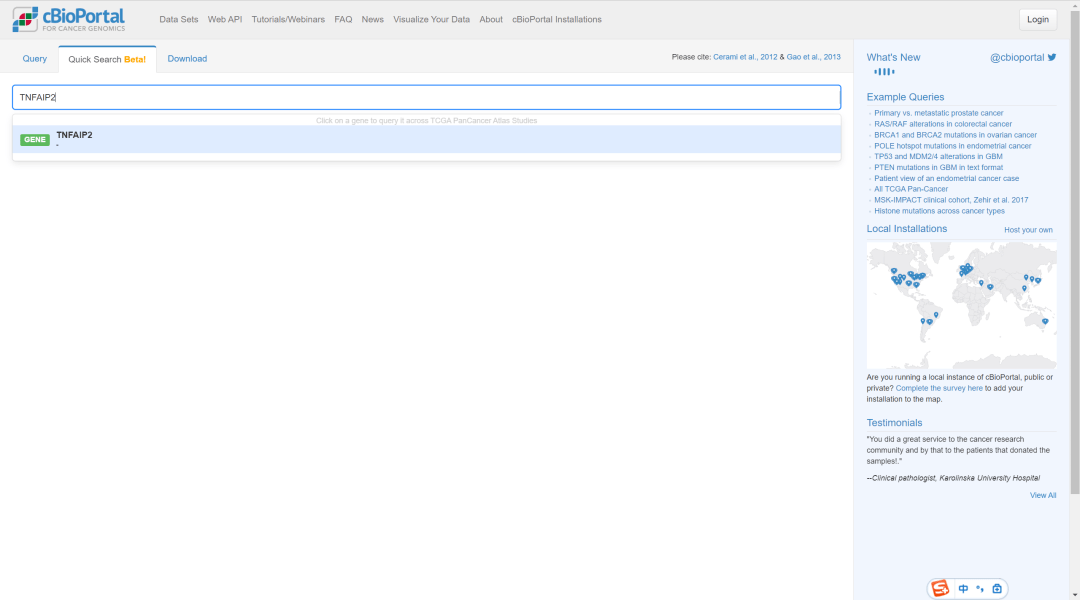Viewport: 1080px width, 600px height.
Task: Click the Sogou input method logo
Action: 939,588
